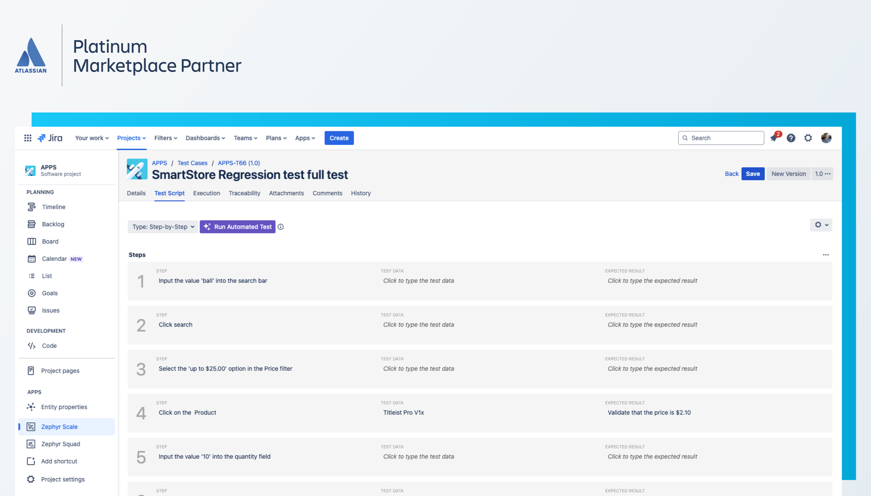Switch to the Comments tab
The height and width of the screenshot is (496, 871).
point(327,193)
